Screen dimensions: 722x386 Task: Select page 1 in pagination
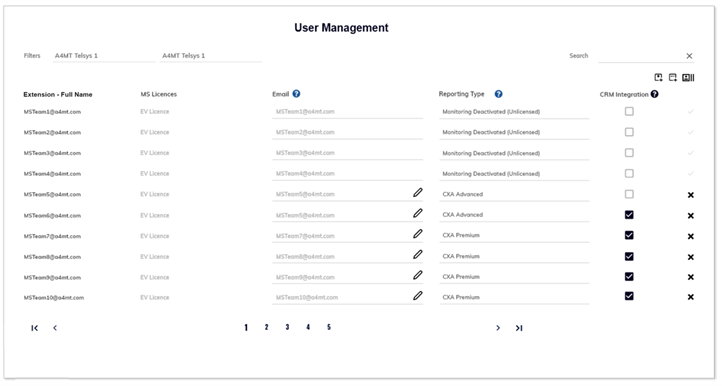(246, 328)
